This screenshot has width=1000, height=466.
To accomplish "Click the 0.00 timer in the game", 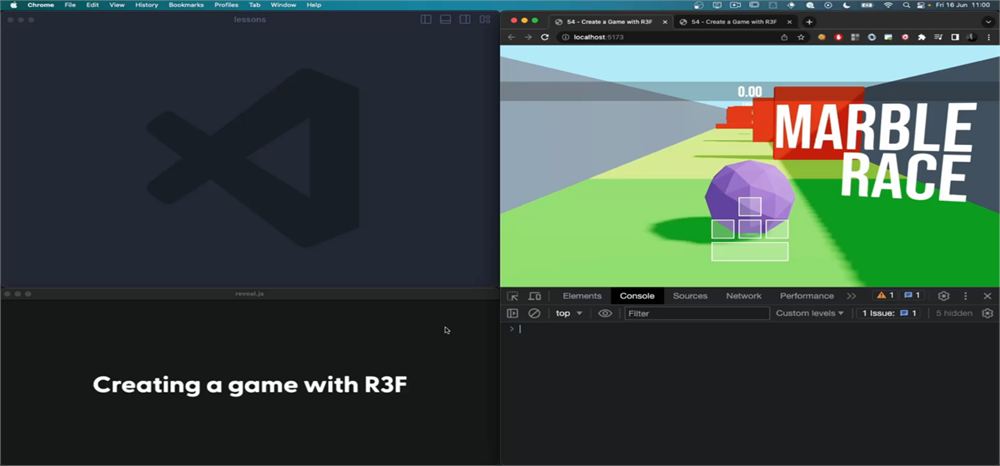I will 749,92.
